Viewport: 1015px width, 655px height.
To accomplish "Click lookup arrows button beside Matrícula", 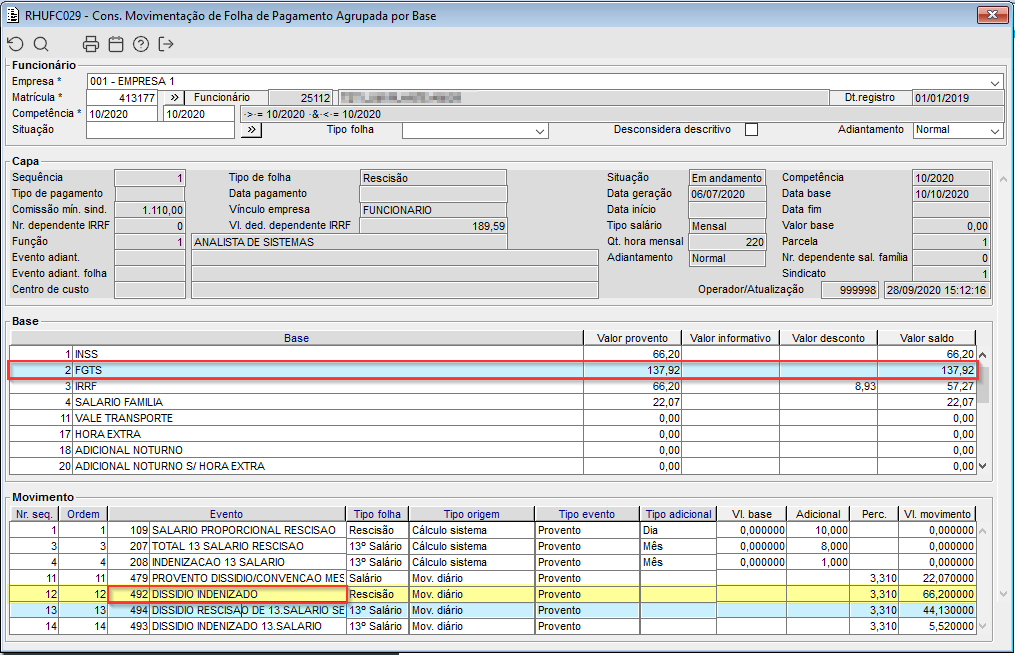I will click(173, 98).
